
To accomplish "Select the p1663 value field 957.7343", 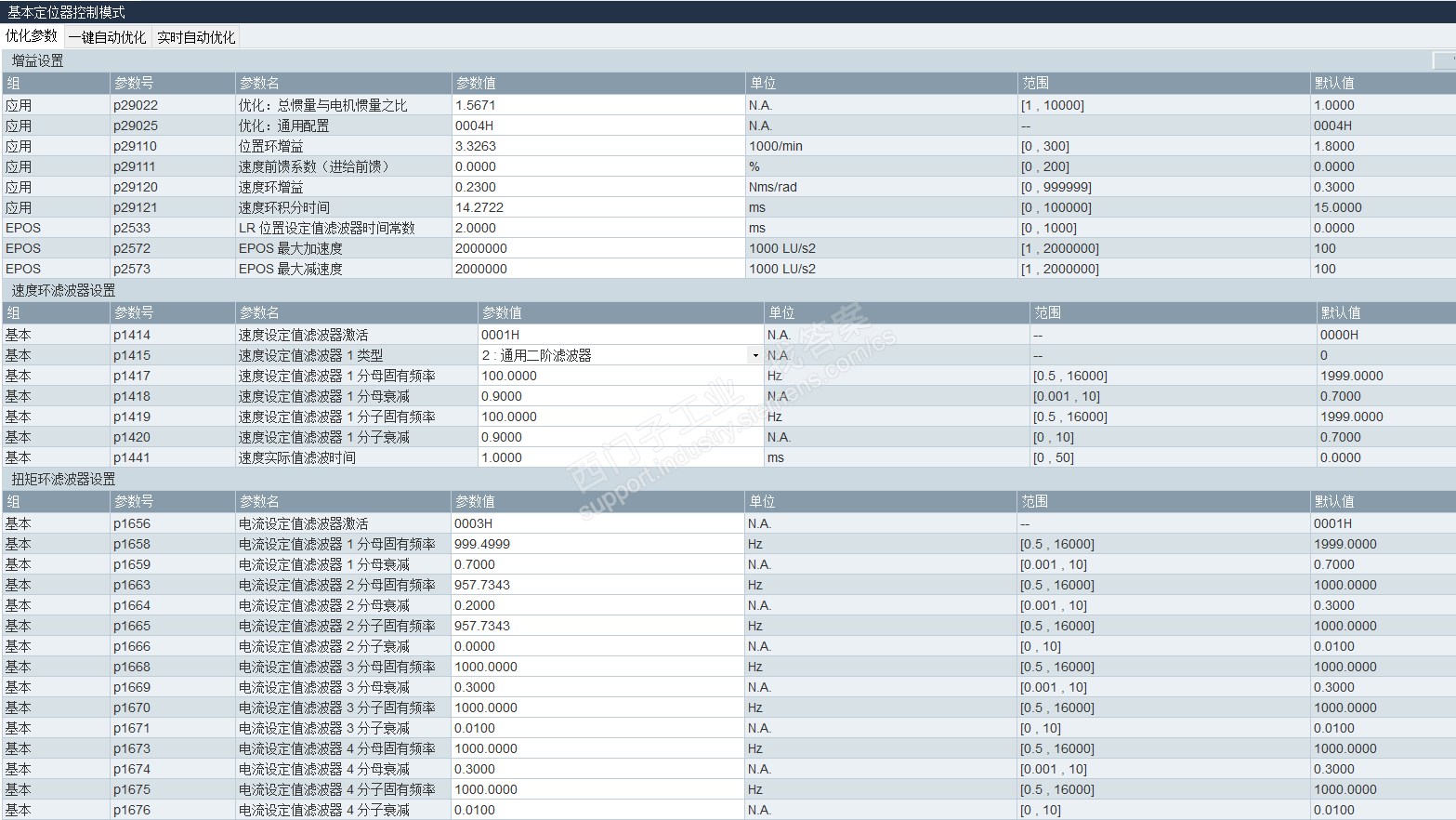I will pyautogui.click(x=597, y=585).
